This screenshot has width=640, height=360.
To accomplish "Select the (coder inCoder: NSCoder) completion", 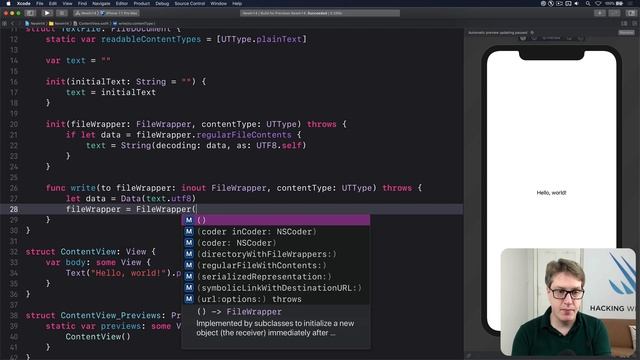I will (276, 231).
